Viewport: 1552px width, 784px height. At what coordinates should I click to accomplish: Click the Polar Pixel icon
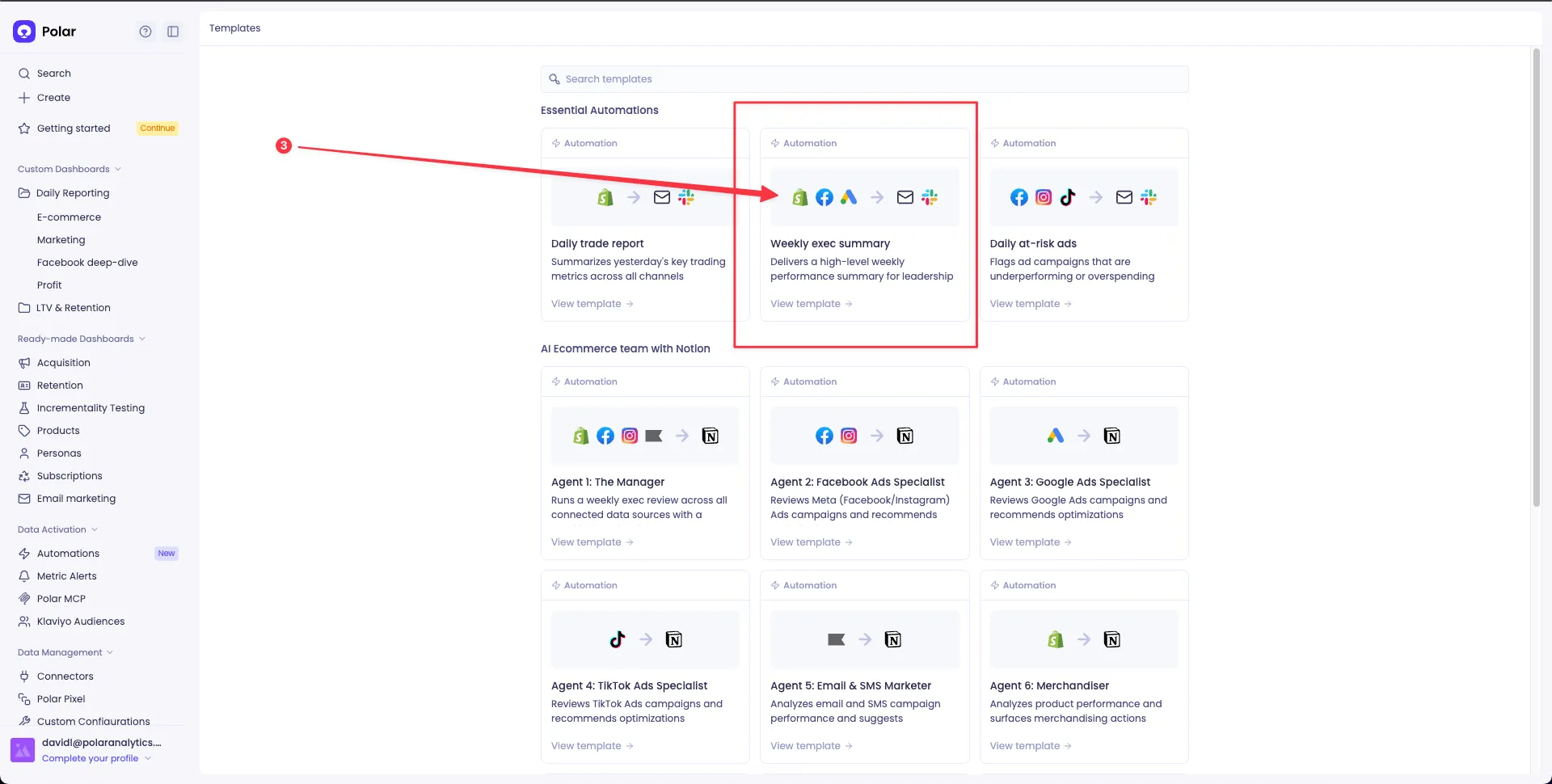click(24, 699)
